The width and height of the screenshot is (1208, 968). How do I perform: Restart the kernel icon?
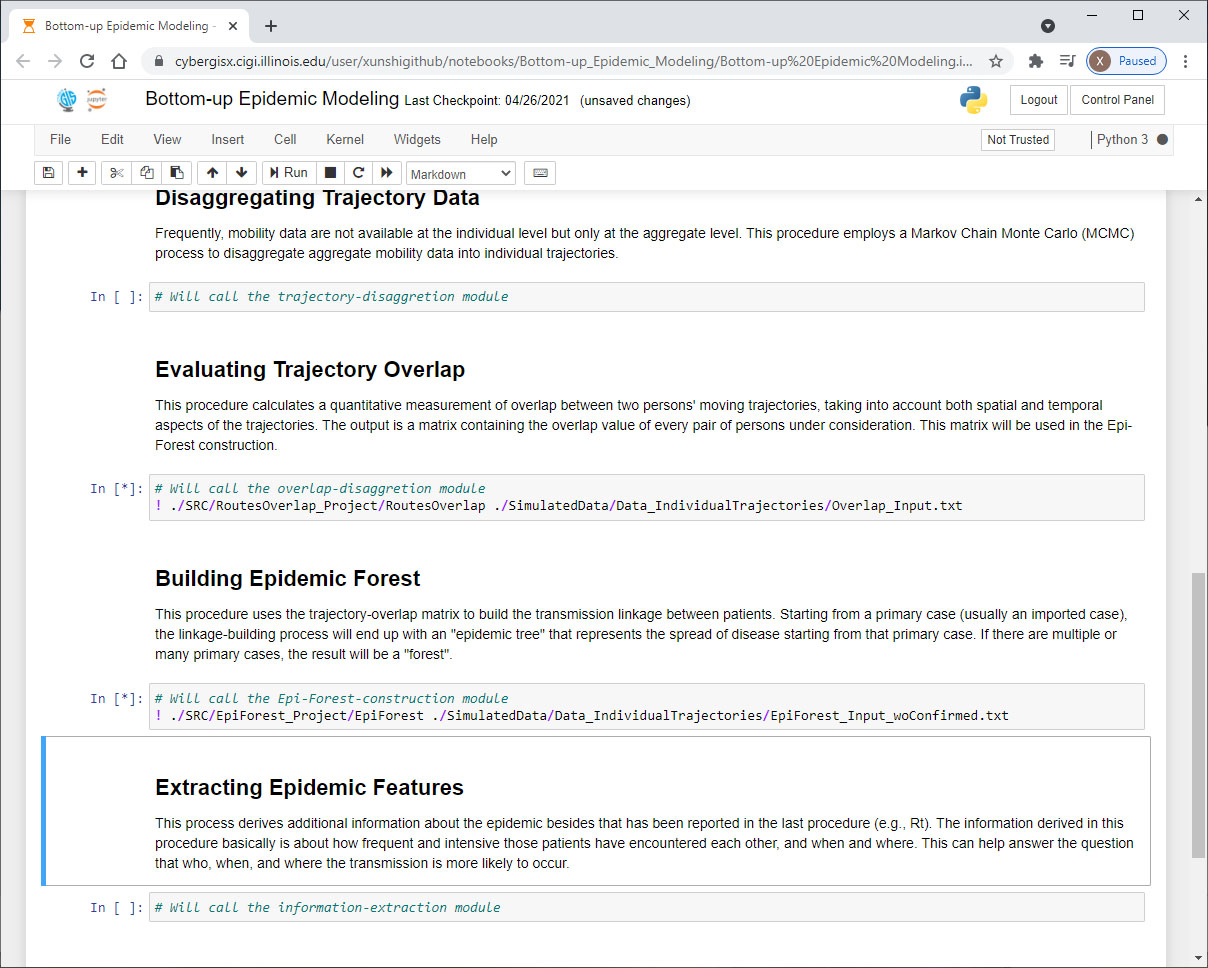click(x=358, y=173)
